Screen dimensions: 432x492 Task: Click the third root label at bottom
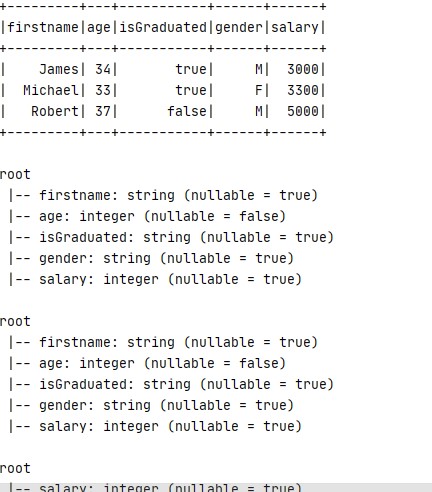click(15, 468)
